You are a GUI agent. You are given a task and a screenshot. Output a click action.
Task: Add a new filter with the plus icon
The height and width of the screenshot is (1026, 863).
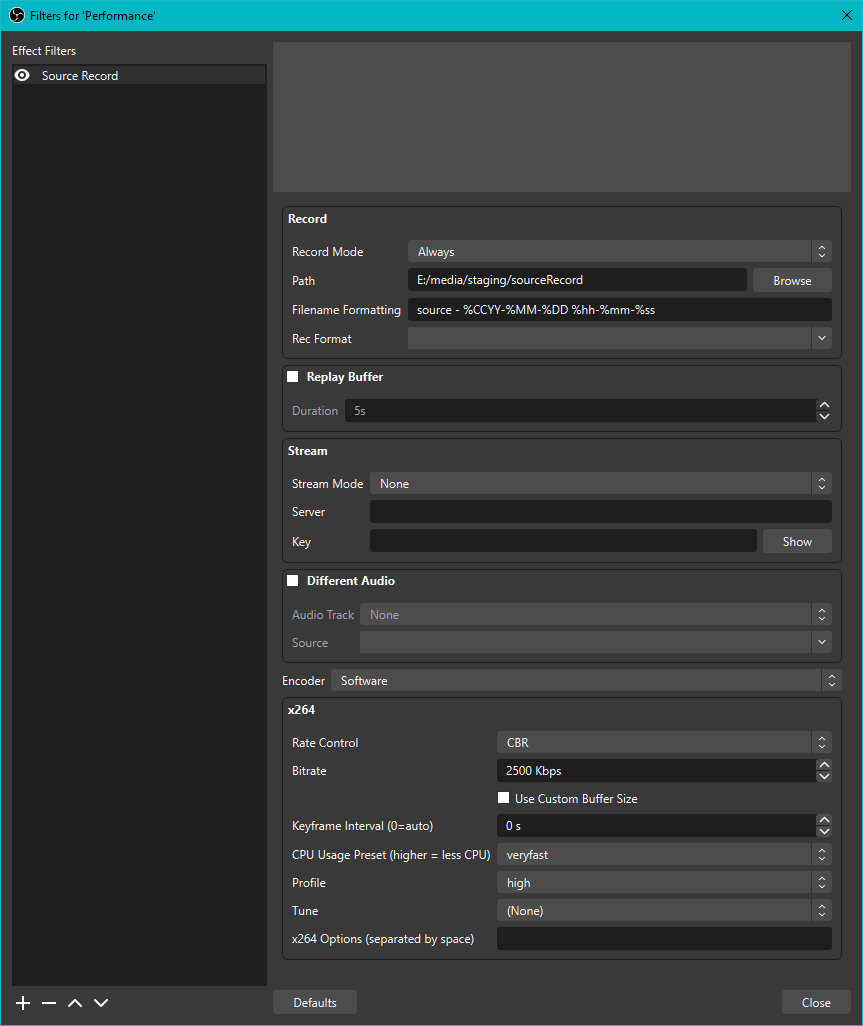[x=22, y=1002]
